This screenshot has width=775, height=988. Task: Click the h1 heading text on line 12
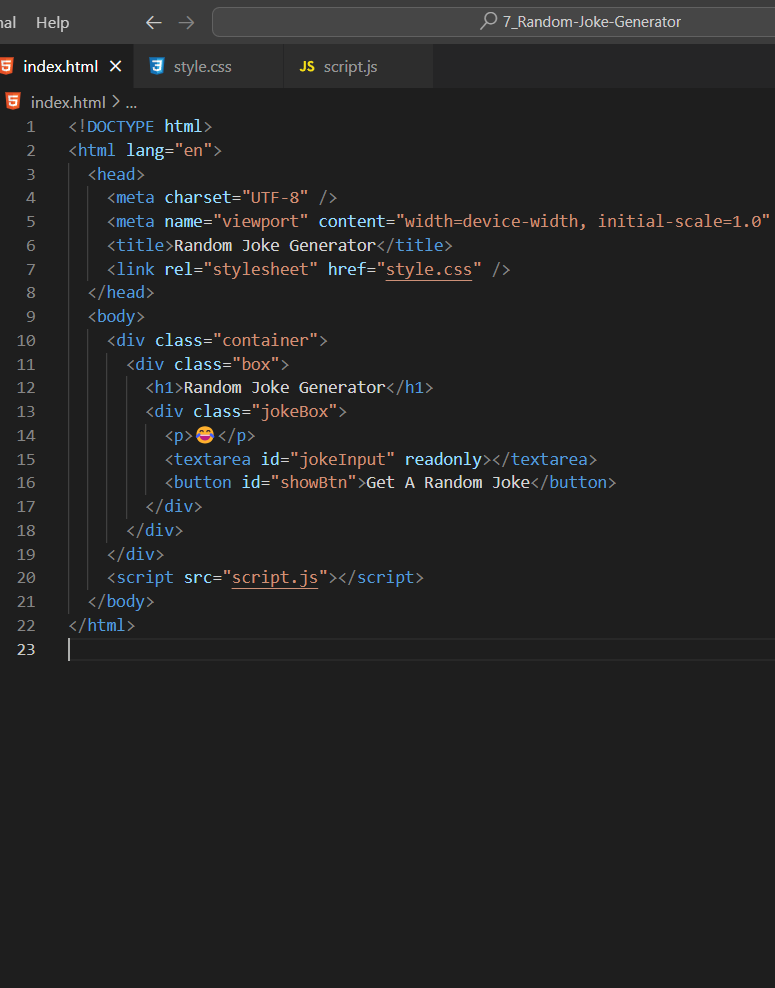point(284,388)
